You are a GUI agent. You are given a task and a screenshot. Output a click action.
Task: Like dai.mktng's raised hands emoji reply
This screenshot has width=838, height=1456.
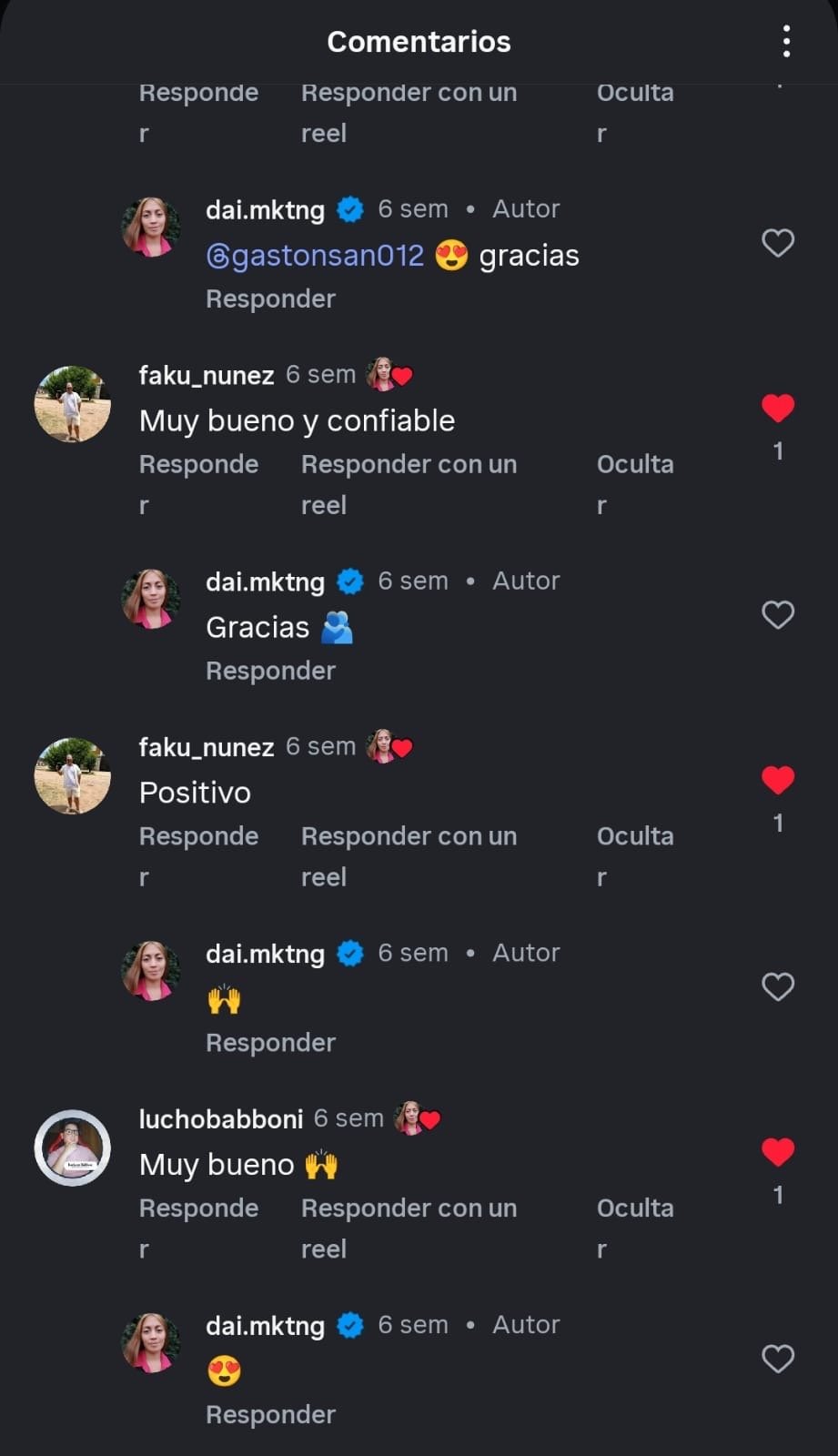coord(778,986)
